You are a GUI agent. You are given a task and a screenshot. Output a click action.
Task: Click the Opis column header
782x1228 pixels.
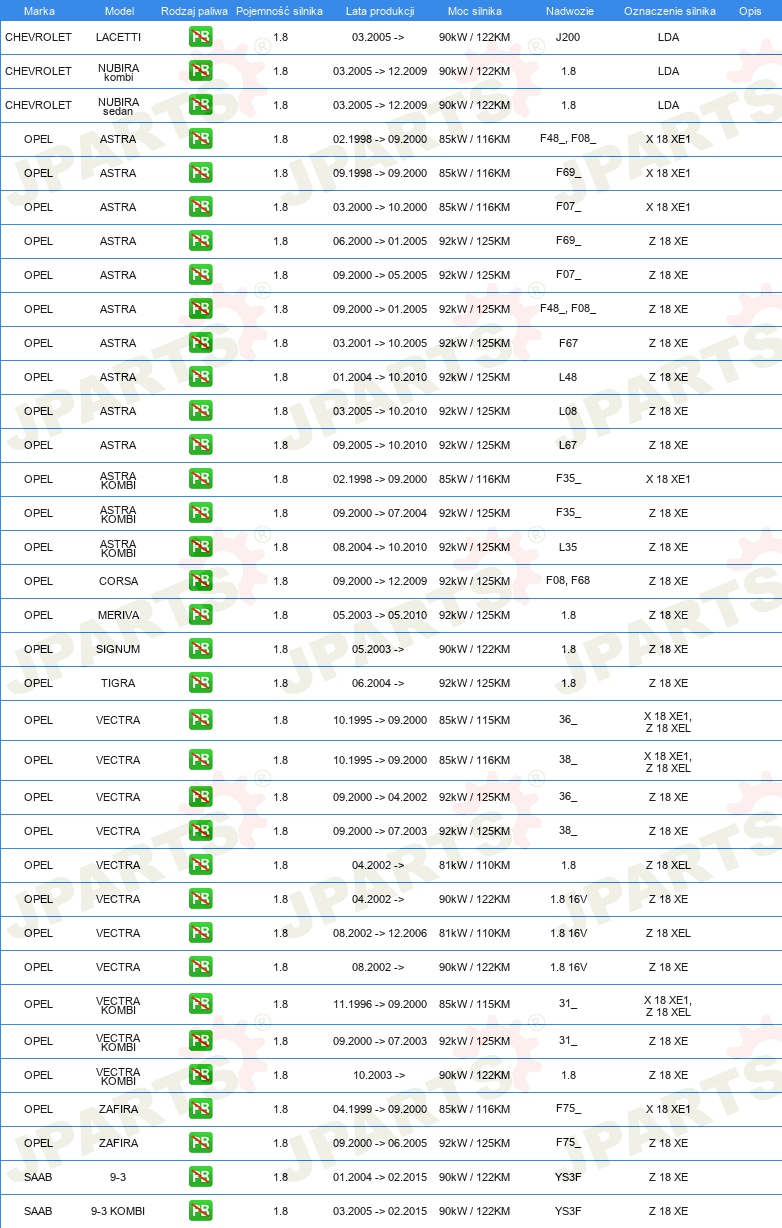(x=750, y=11)
